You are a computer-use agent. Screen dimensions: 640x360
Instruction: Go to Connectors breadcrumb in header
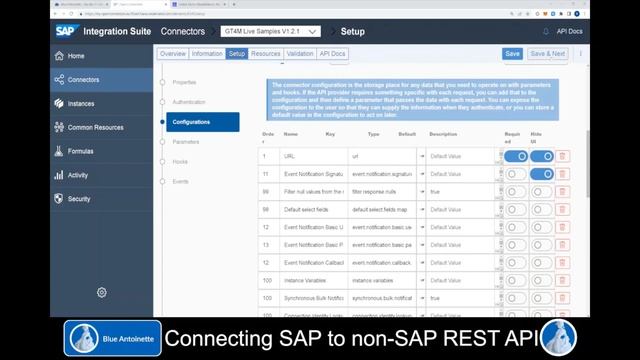pyautogui.click(x=182, y=31)
